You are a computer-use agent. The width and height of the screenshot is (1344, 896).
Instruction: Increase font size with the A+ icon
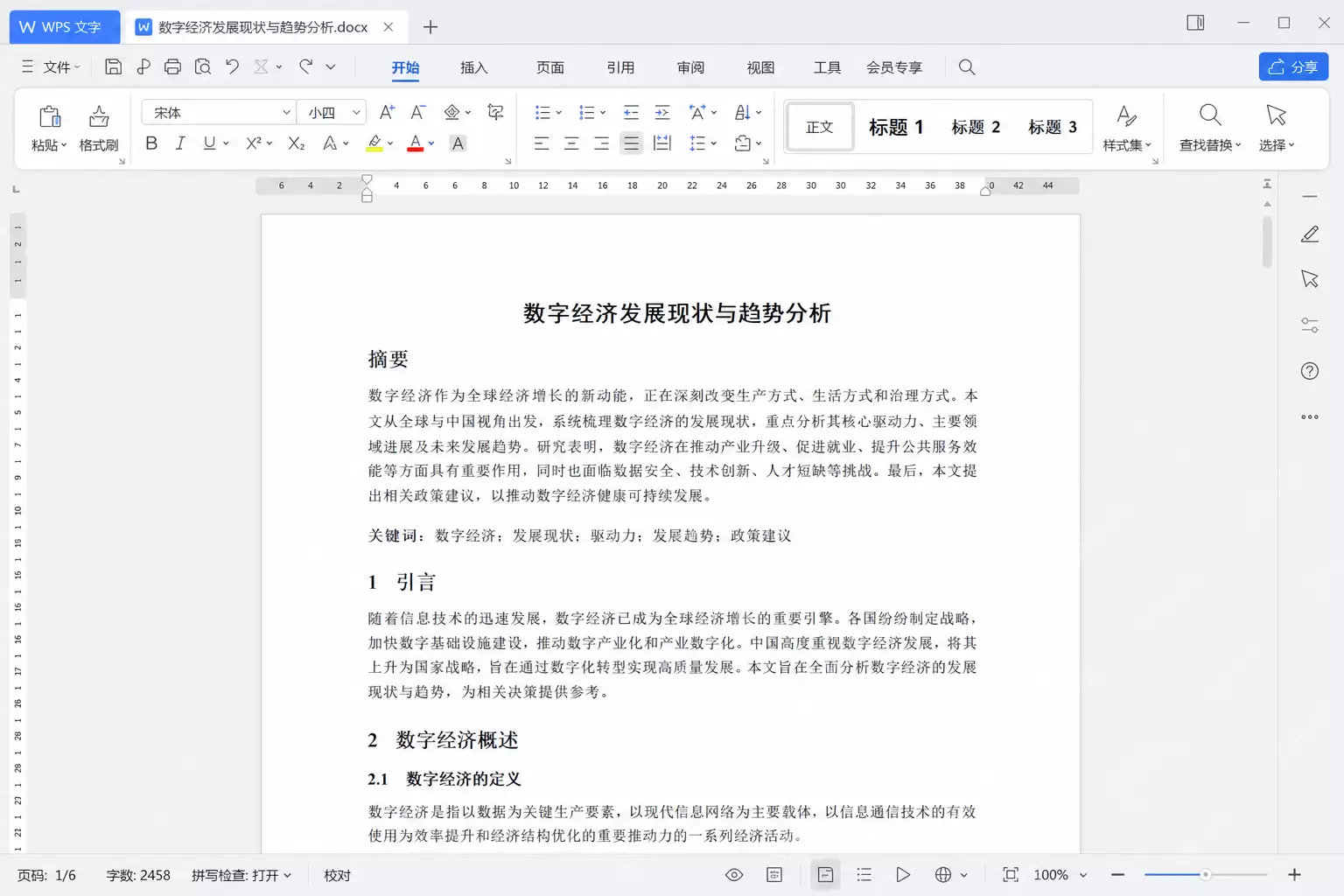coord(387,112)
